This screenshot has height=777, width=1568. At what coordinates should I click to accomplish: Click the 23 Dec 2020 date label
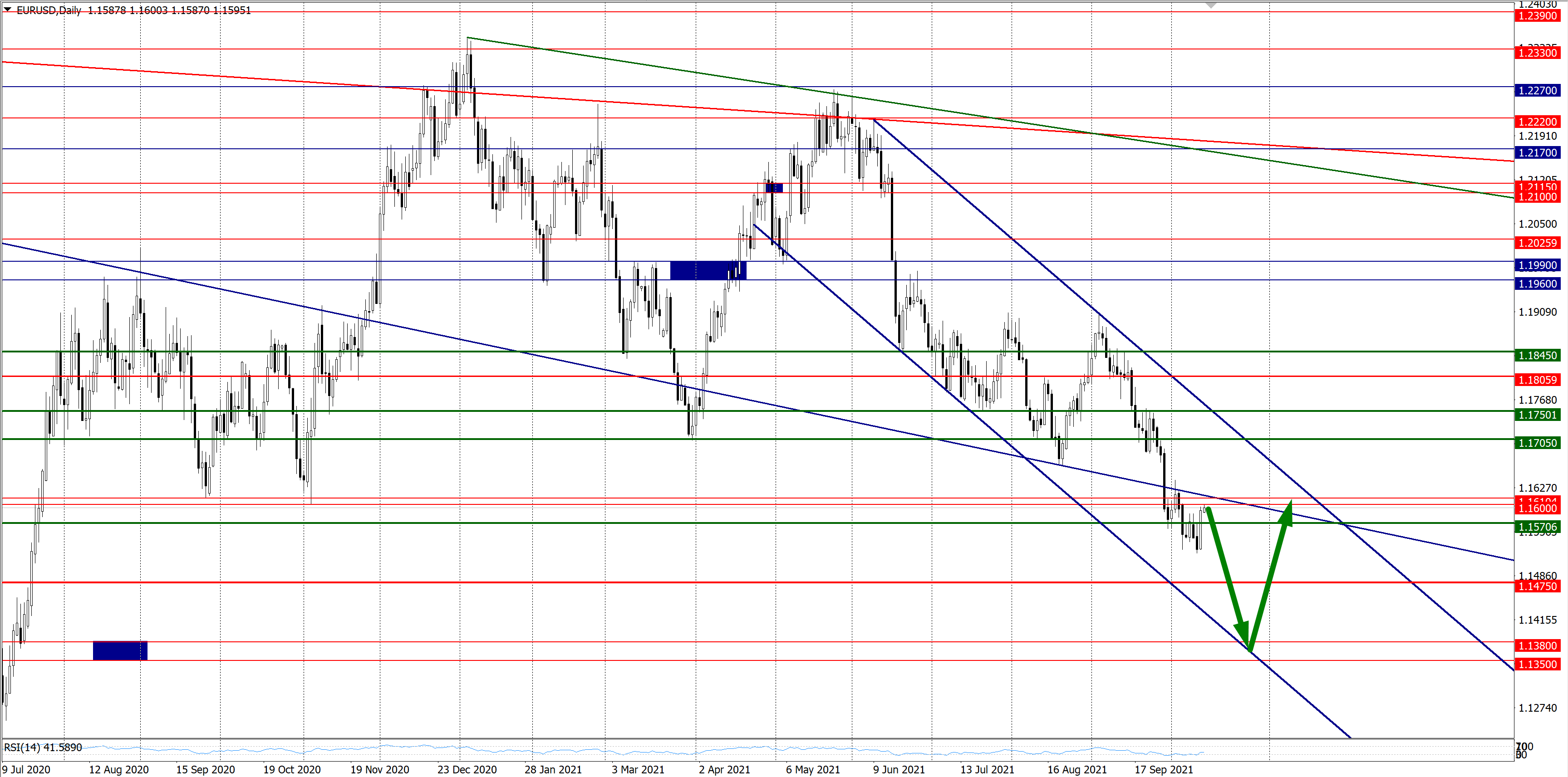pos(467,770)
